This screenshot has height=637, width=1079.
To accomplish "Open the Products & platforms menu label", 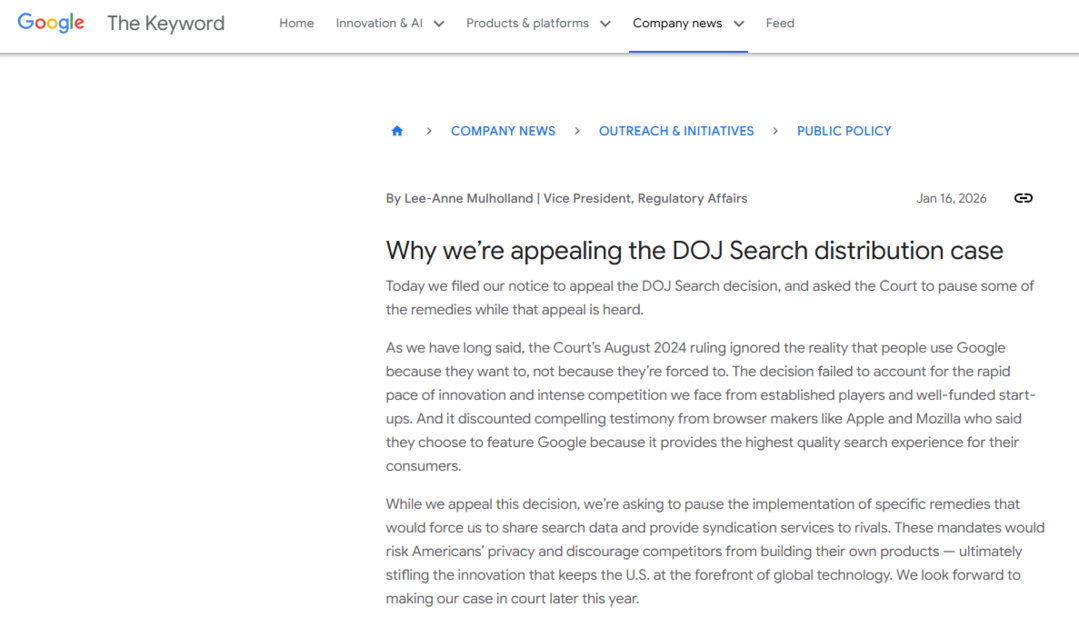I will coord(527,23).
